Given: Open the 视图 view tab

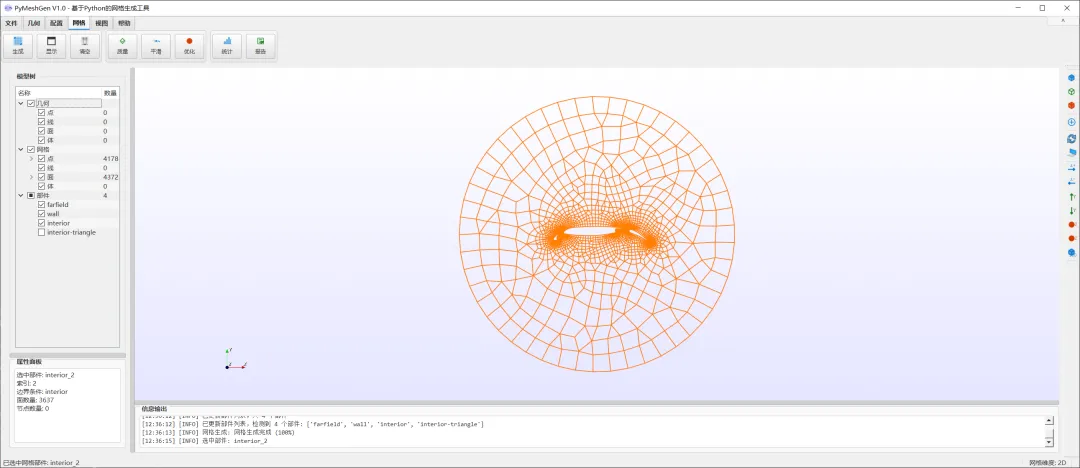Looking at the screenshot, I should (x=102, y=23).
